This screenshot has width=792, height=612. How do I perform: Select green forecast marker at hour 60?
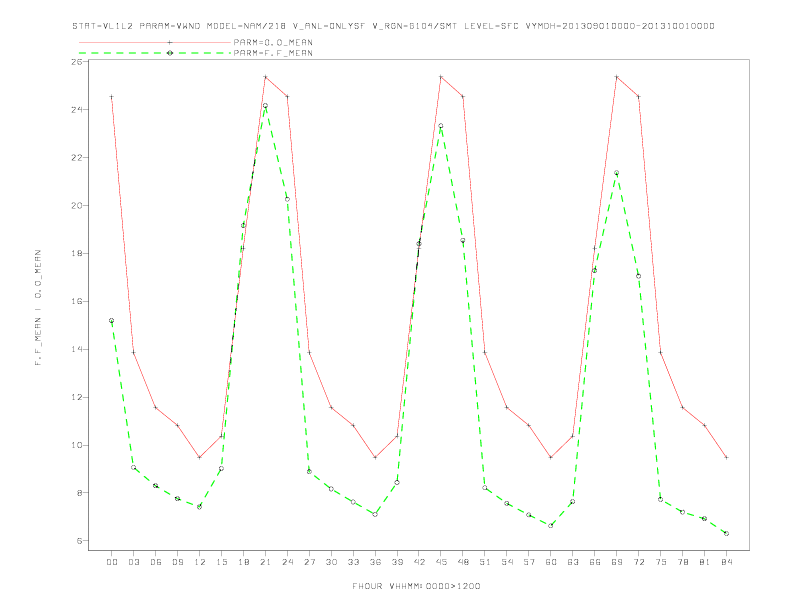pos(551,526)
